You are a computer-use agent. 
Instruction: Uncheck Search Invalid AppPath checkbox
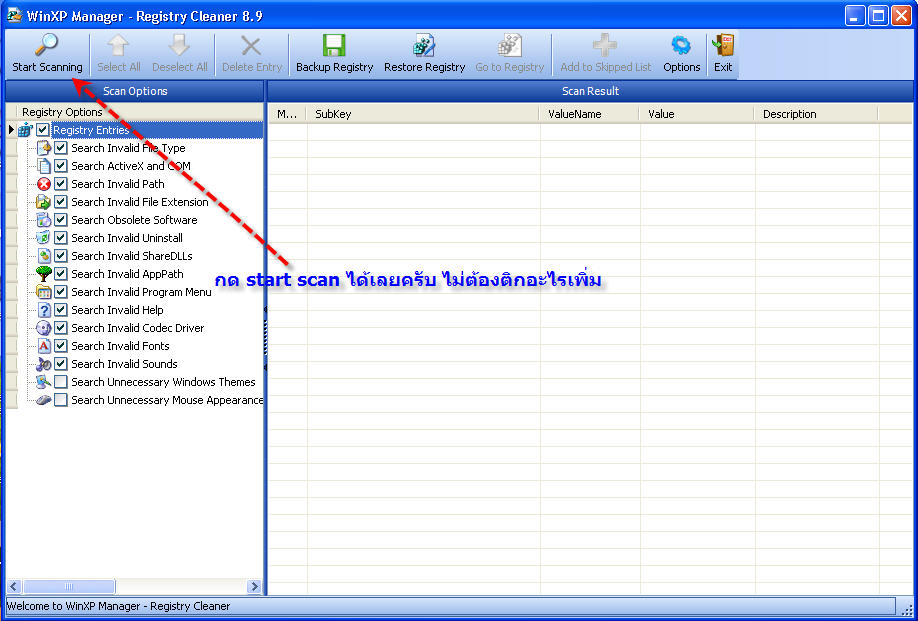coord(61,274)
